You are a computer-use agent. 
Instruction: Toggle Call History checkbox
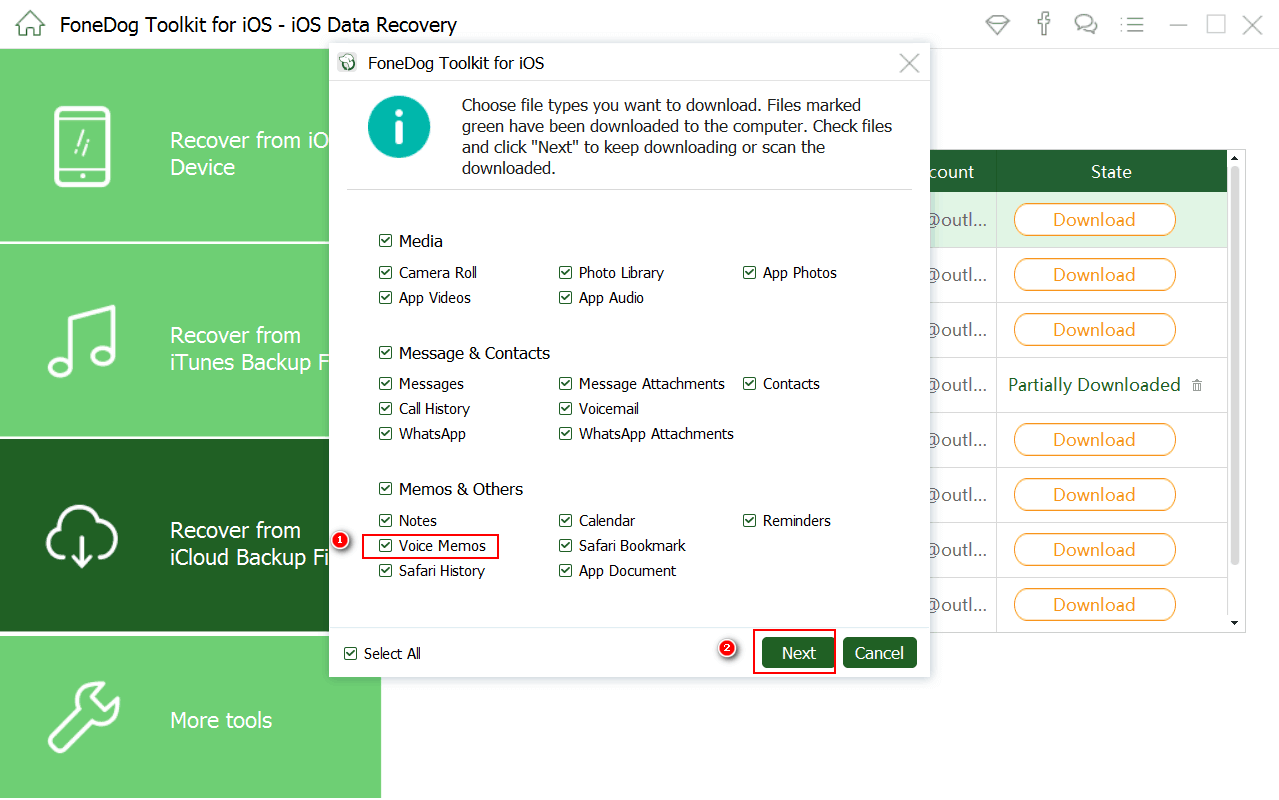pos(385,408)
